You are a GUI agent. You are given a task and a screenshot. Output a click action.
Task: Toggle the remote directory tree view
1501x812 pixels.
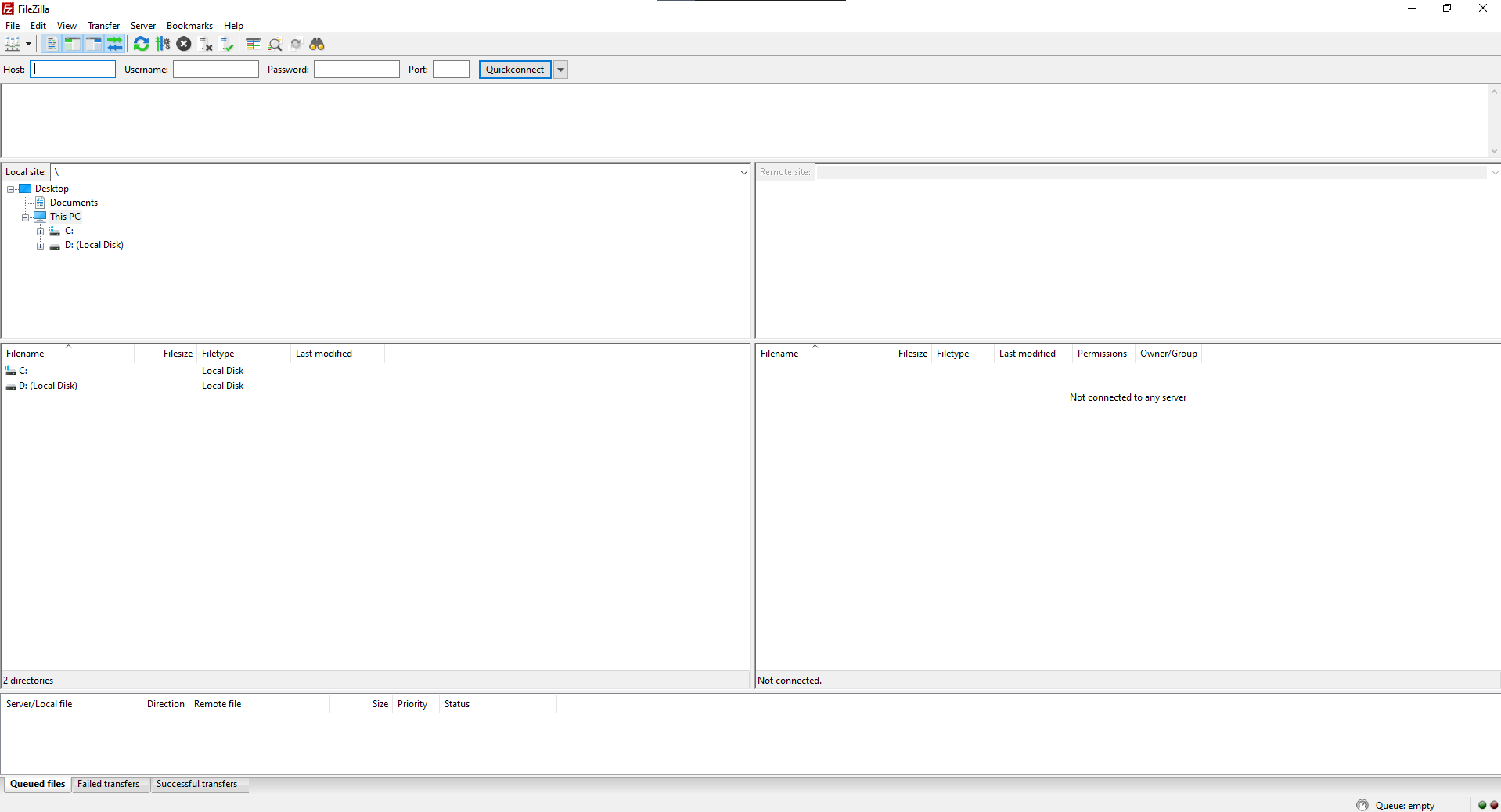93,44
